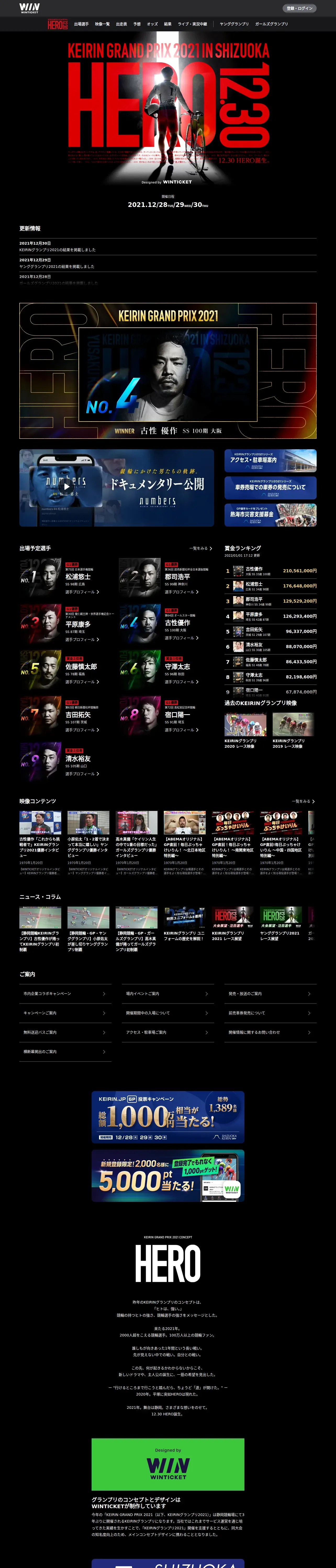Open the 熱海市災害支援募金 banner

(x=270, y=514)
